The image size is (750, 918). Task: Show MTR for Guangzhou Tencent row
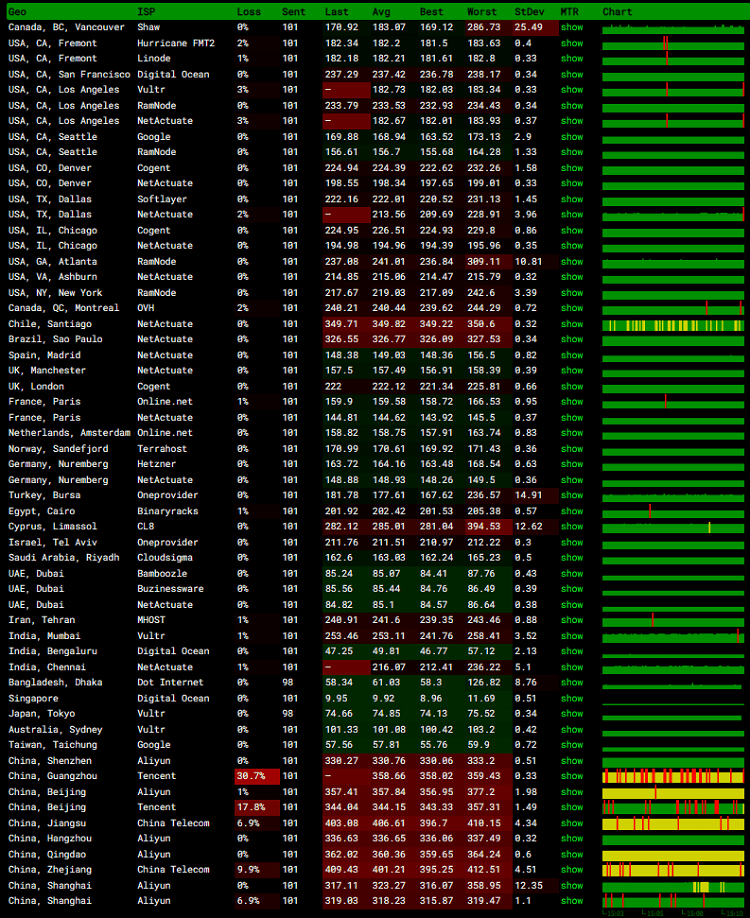[x=571, y=776]
